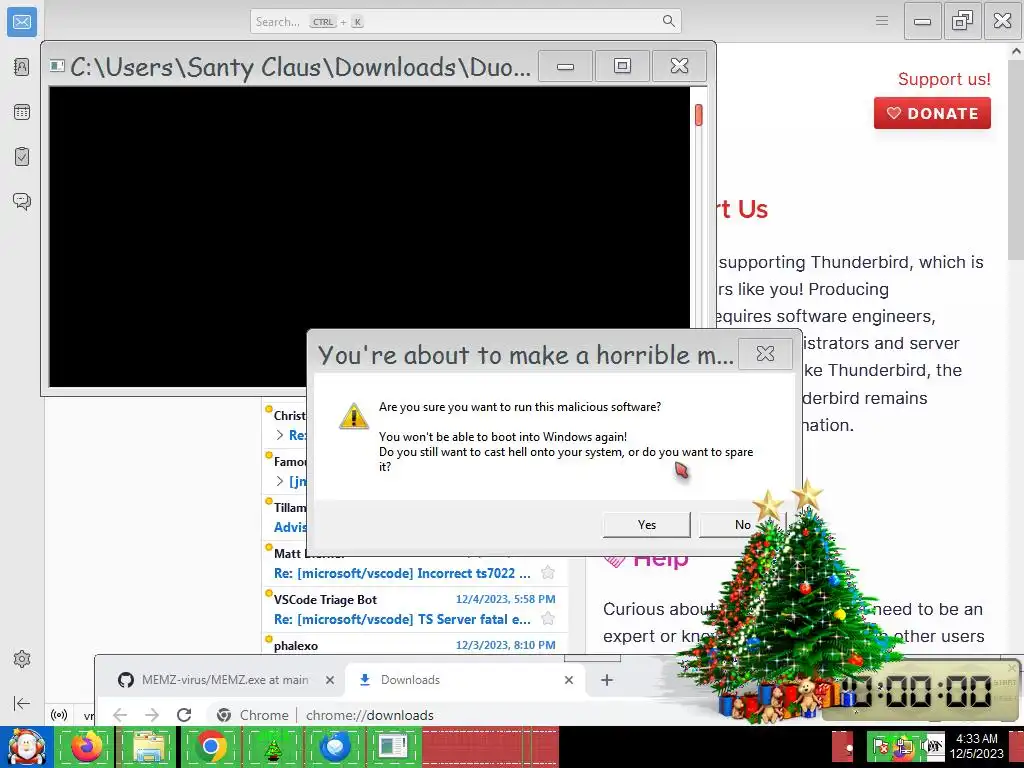Click the Chrome back arrow
The height and width of the screenshot is (768, 1024).
tap(120, 715)
